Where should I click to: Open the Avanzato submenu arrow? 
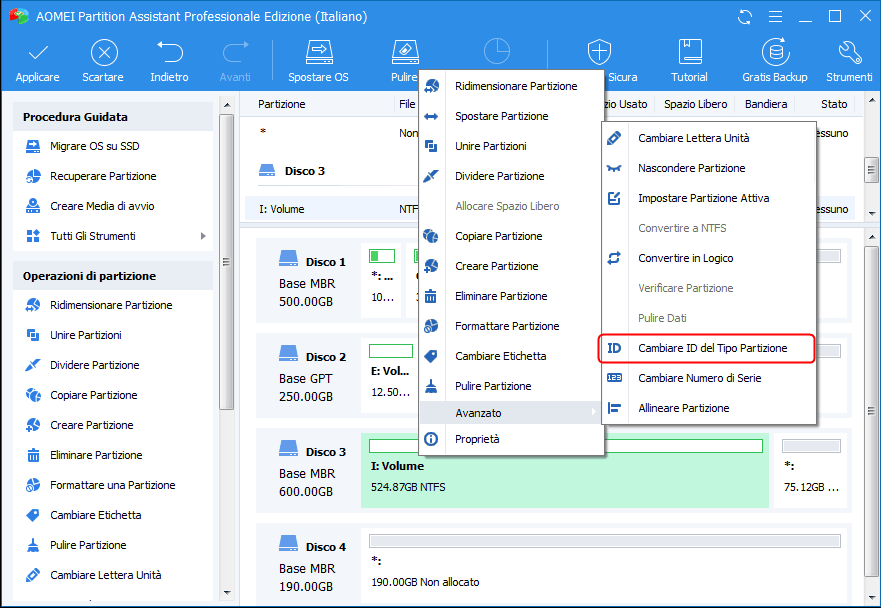593,413
